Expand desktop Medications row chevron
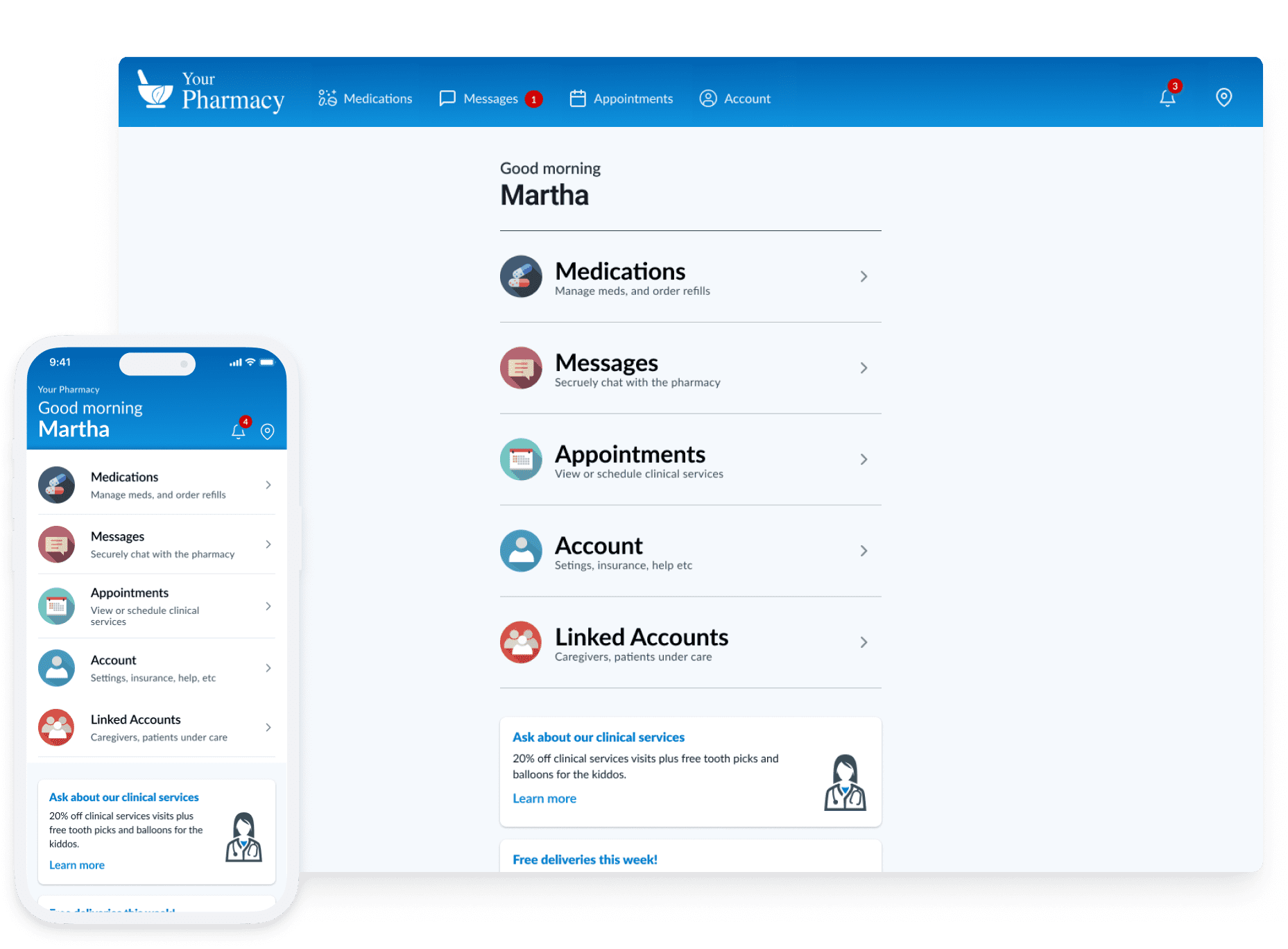Image resolution: width=1288 pixels, height=949 pixels. tap(864, 277)
